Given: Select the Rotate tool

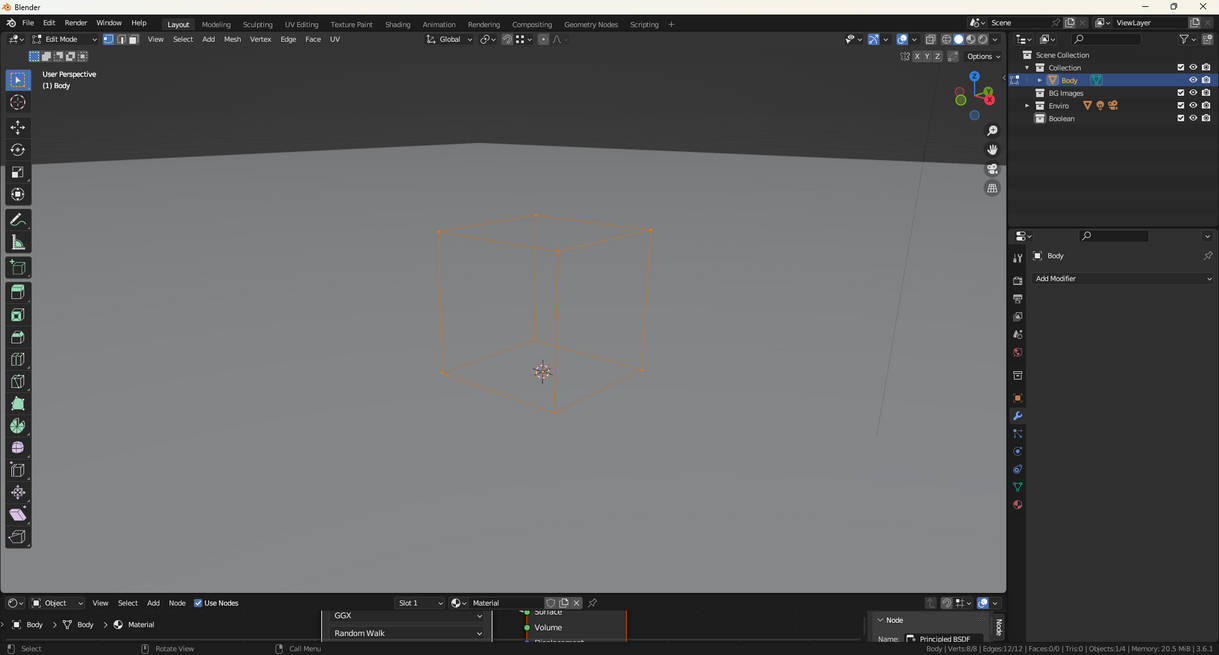Looking at the screenshot, I should (18, 150).
